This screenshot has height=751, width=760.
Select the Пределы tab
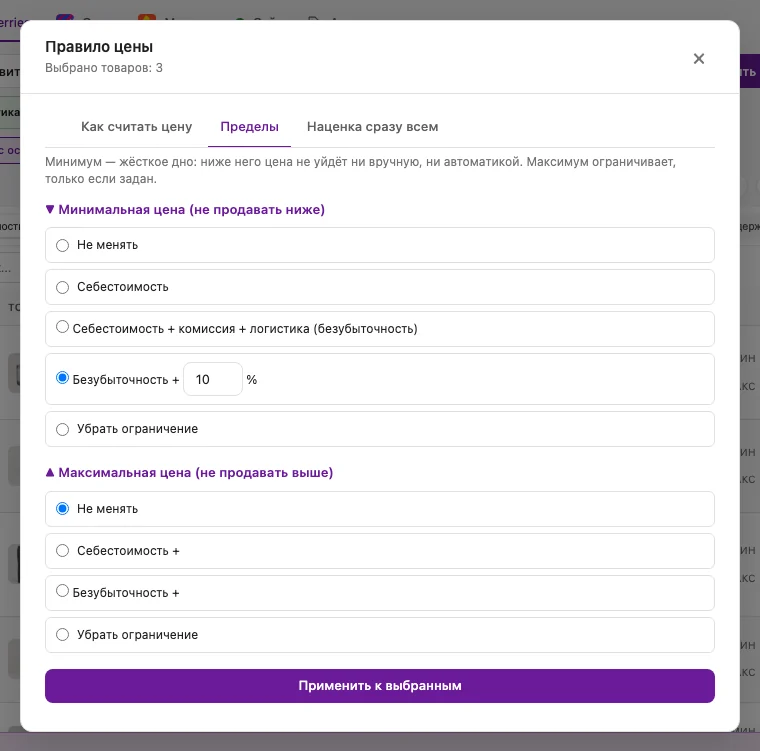click(x=249, y=127)
